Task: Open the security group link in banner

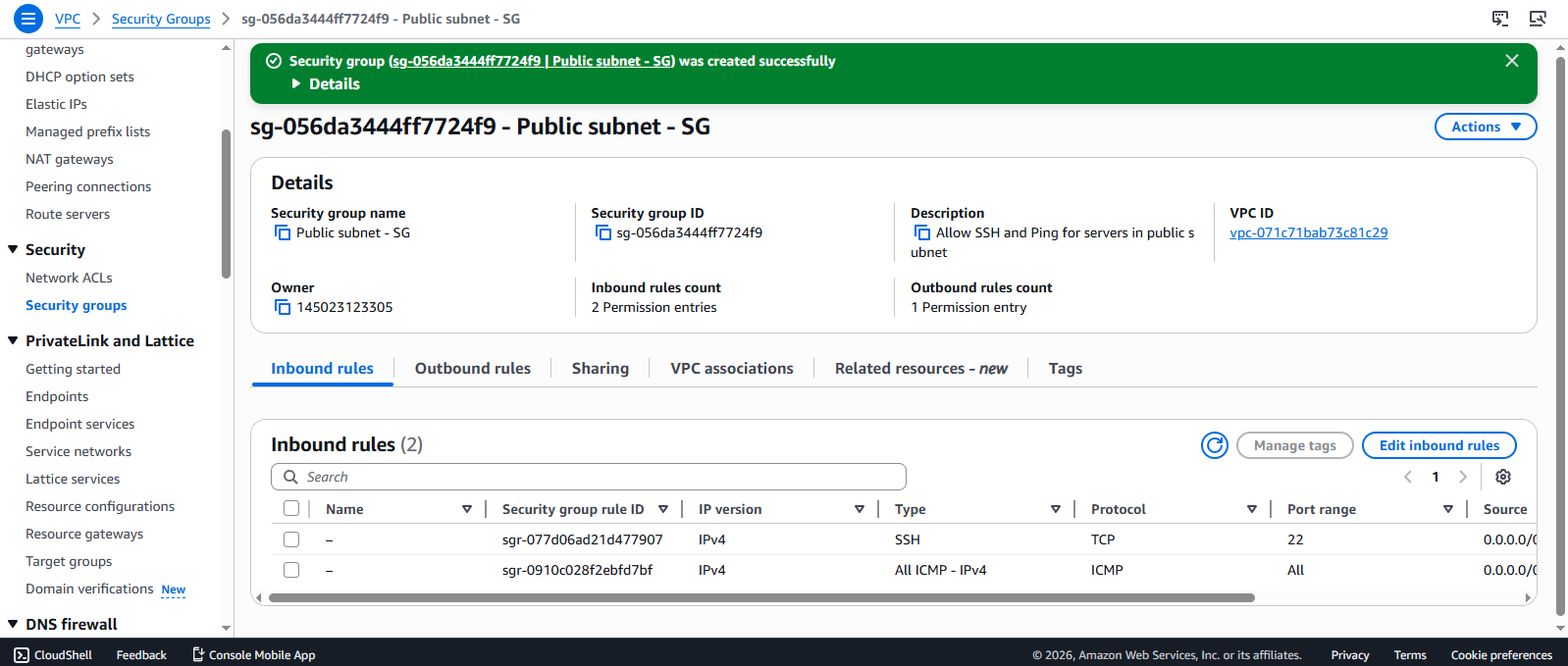Action: pos(532,61)
